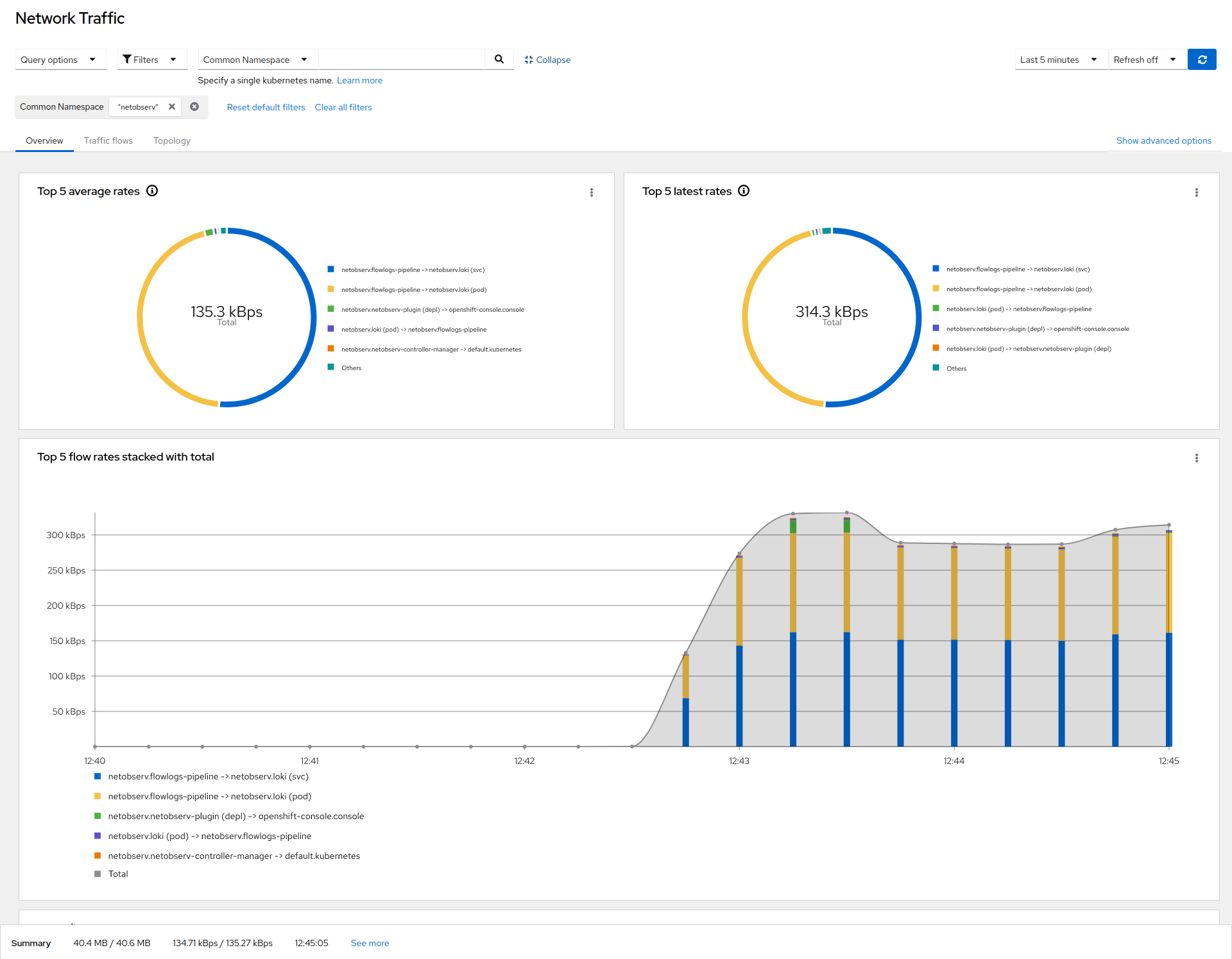Switch to the Traffic flows tab
This screenshot has width=1232, height=959.
pos(108,140)
